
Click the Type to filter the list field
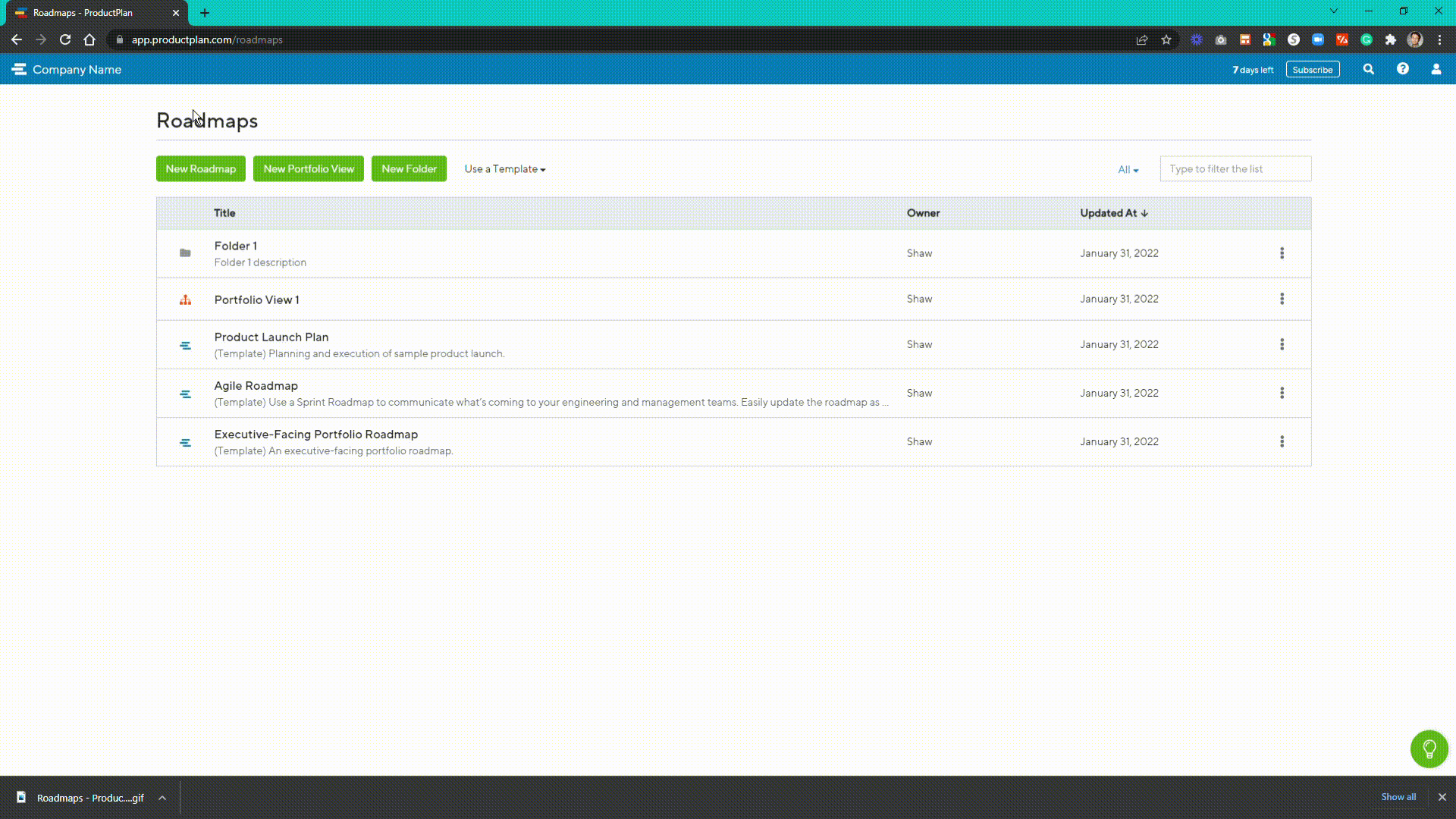click(1236, 169)
